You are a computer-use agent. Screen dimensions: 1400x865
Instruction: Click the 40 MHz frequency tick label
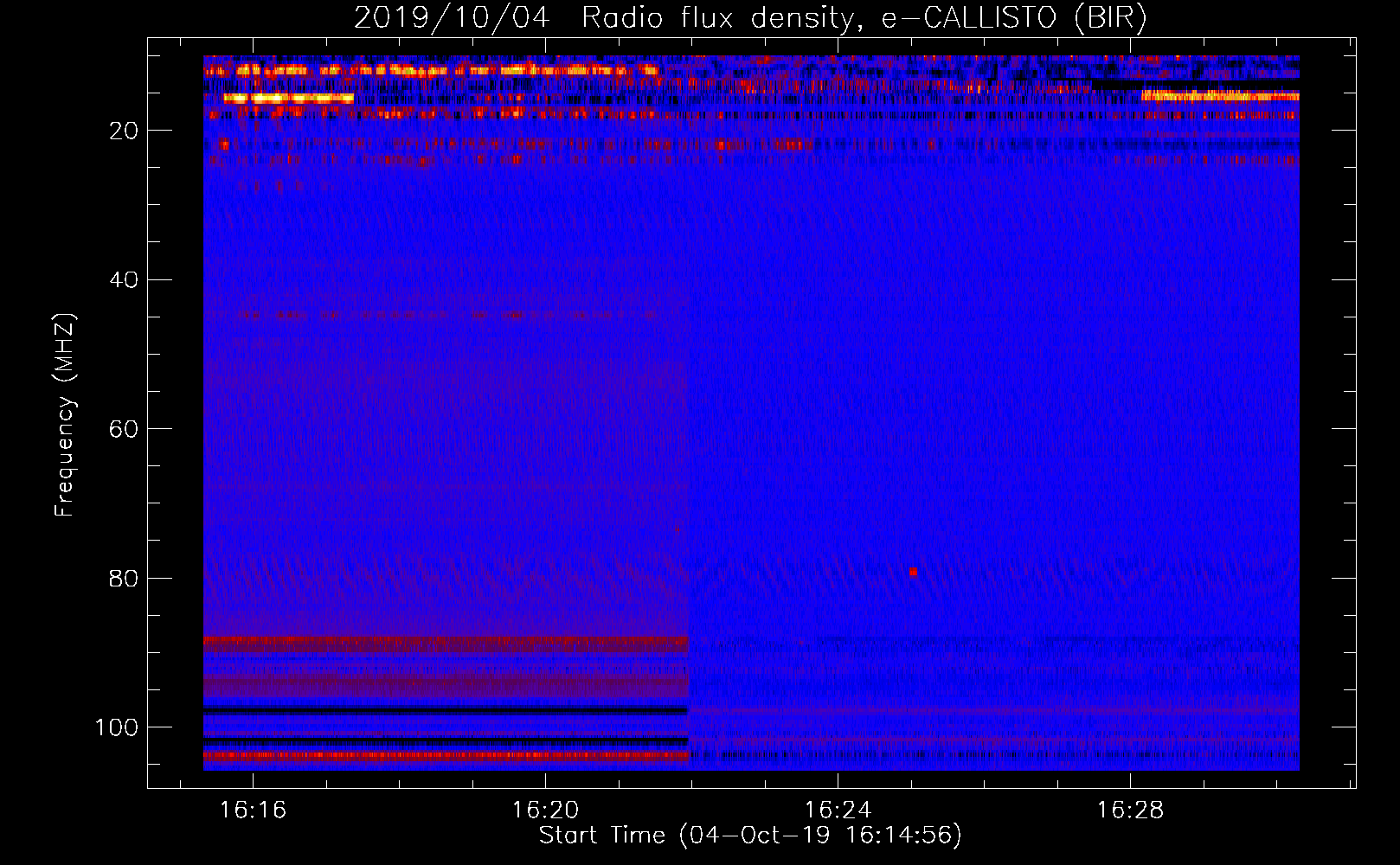(x=124, y=280)
